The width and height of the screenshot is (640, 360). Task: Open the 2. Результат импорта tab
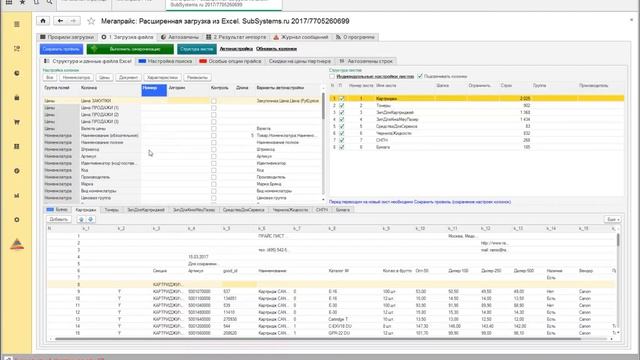(236, 37)
